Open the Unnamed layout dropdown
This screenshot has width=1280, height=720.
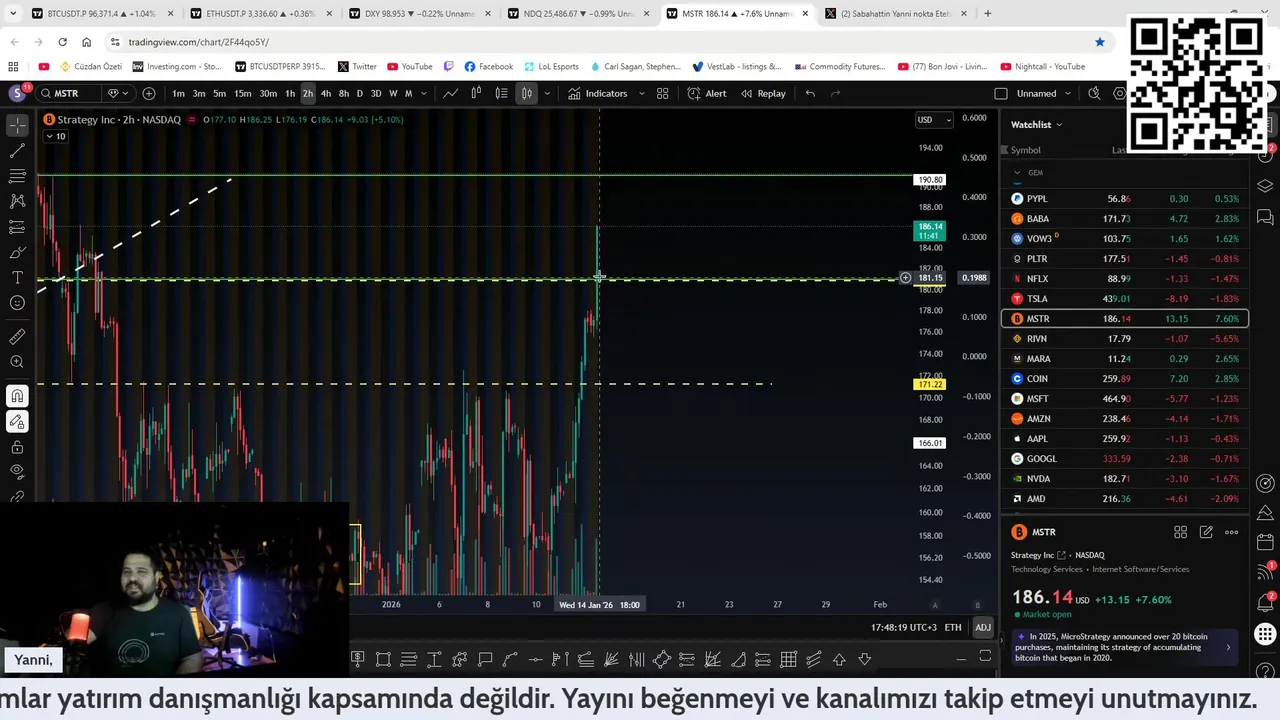[1043, 93]
